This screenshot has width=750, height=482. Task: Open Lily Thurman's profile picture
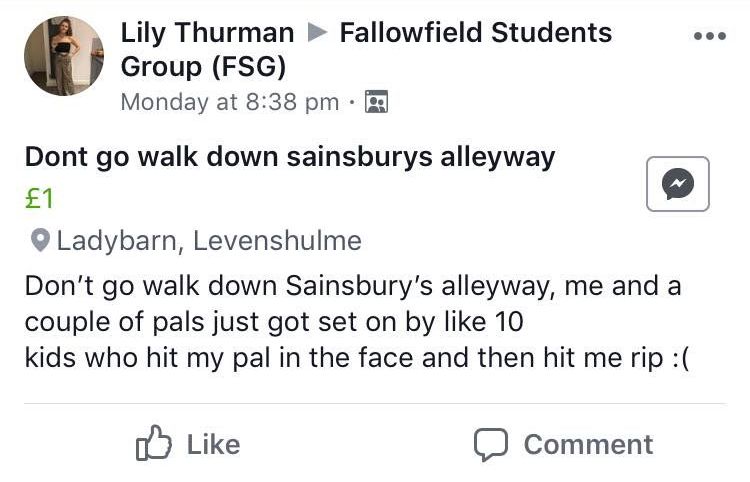[x=64, y=56]
